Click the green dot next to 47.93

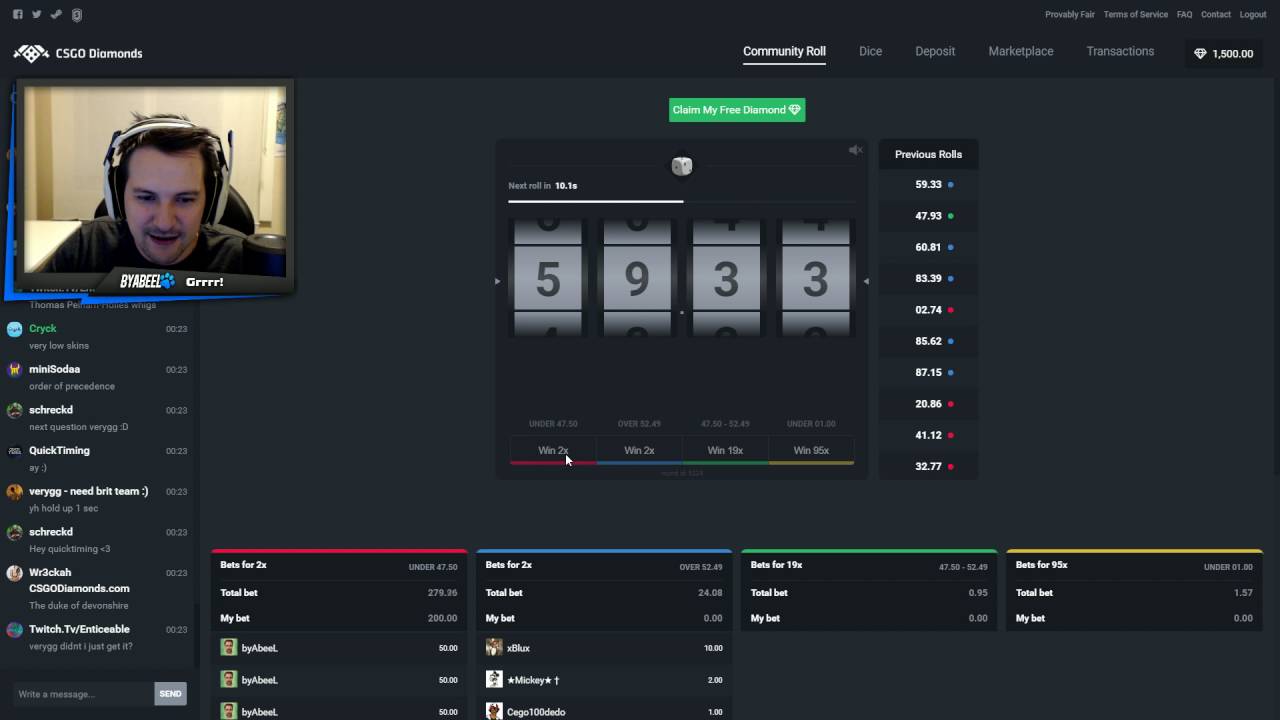(x=950, y=216)
